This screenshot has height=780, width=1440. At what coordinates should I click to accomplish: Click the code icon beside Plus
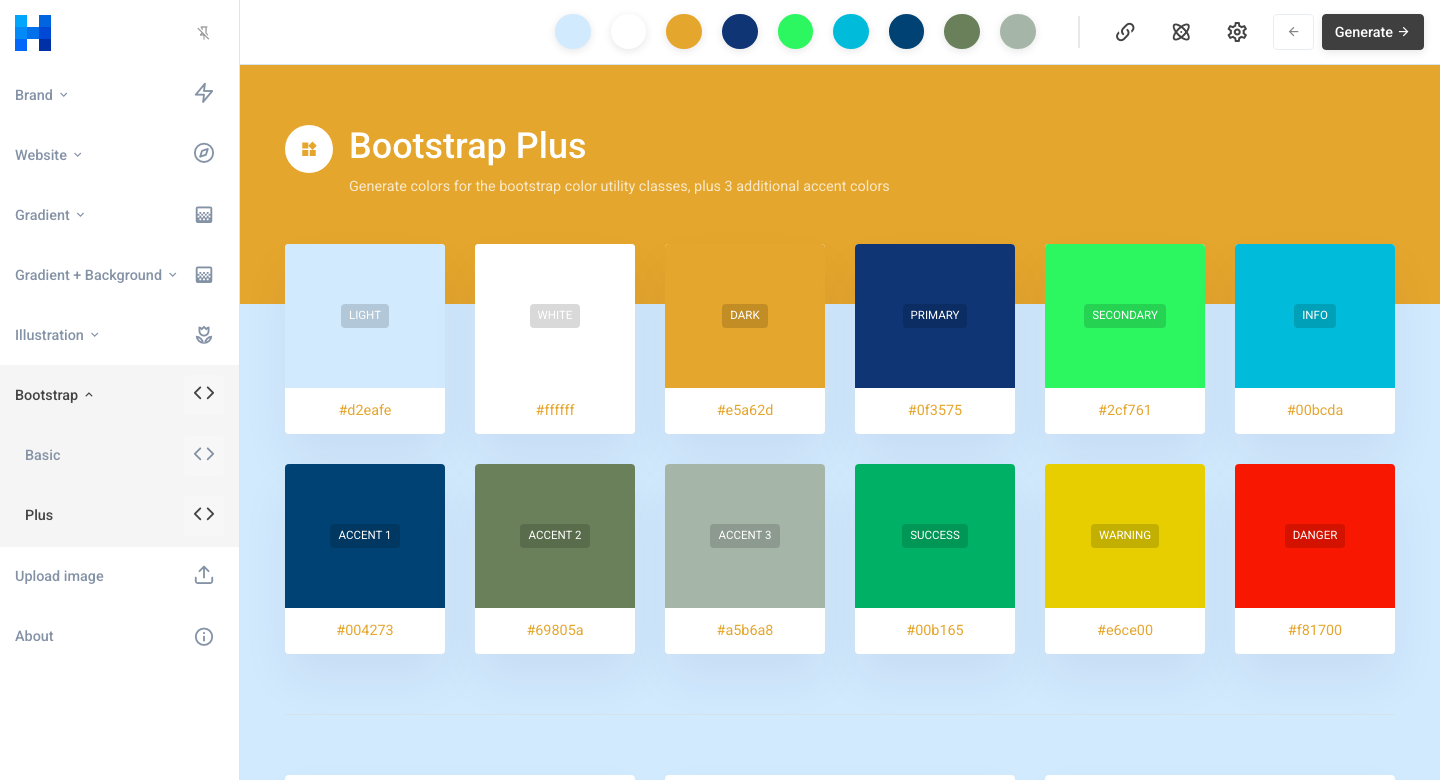(204, 514)
